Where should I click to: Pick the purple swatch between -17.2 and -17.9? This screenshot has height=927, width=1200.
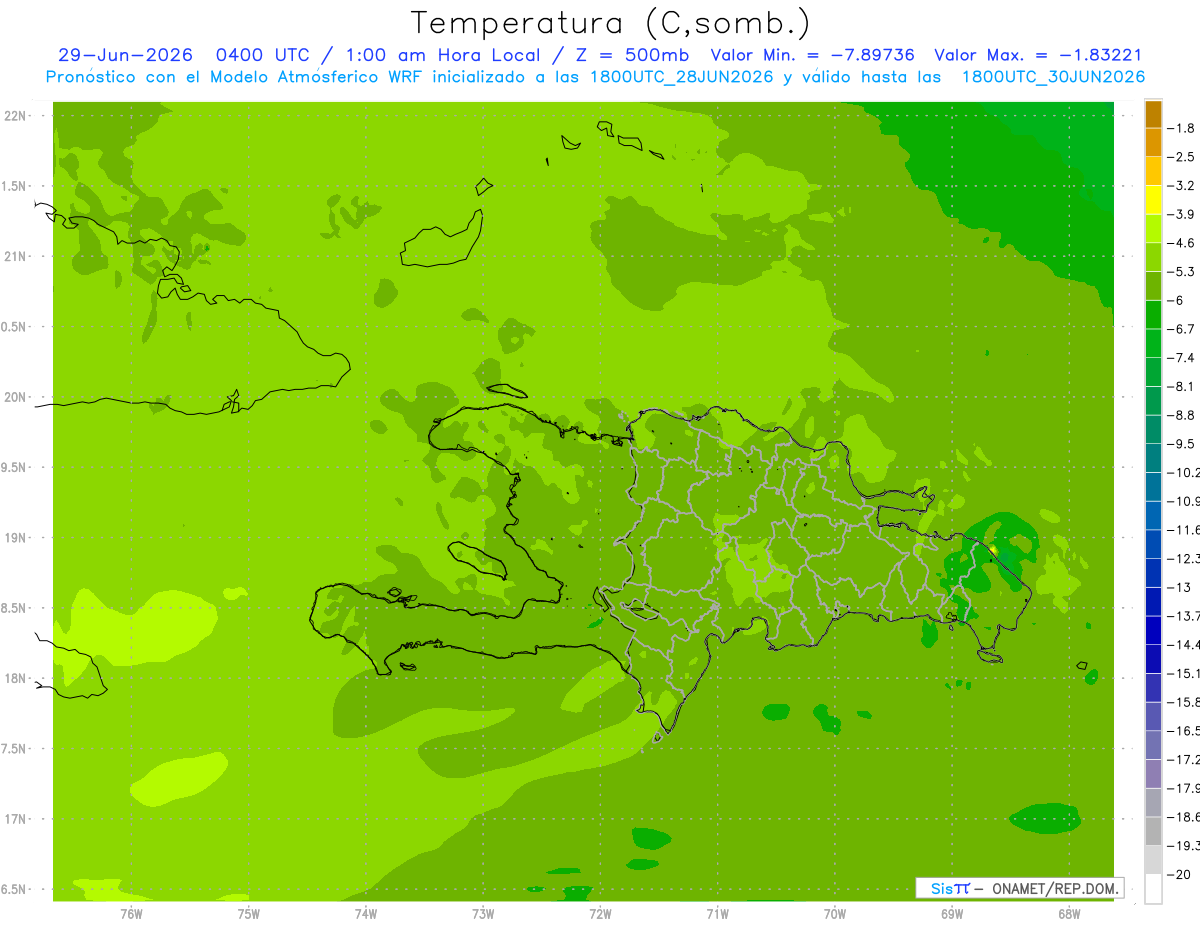pyautogui.click(x=1153, y=774)
